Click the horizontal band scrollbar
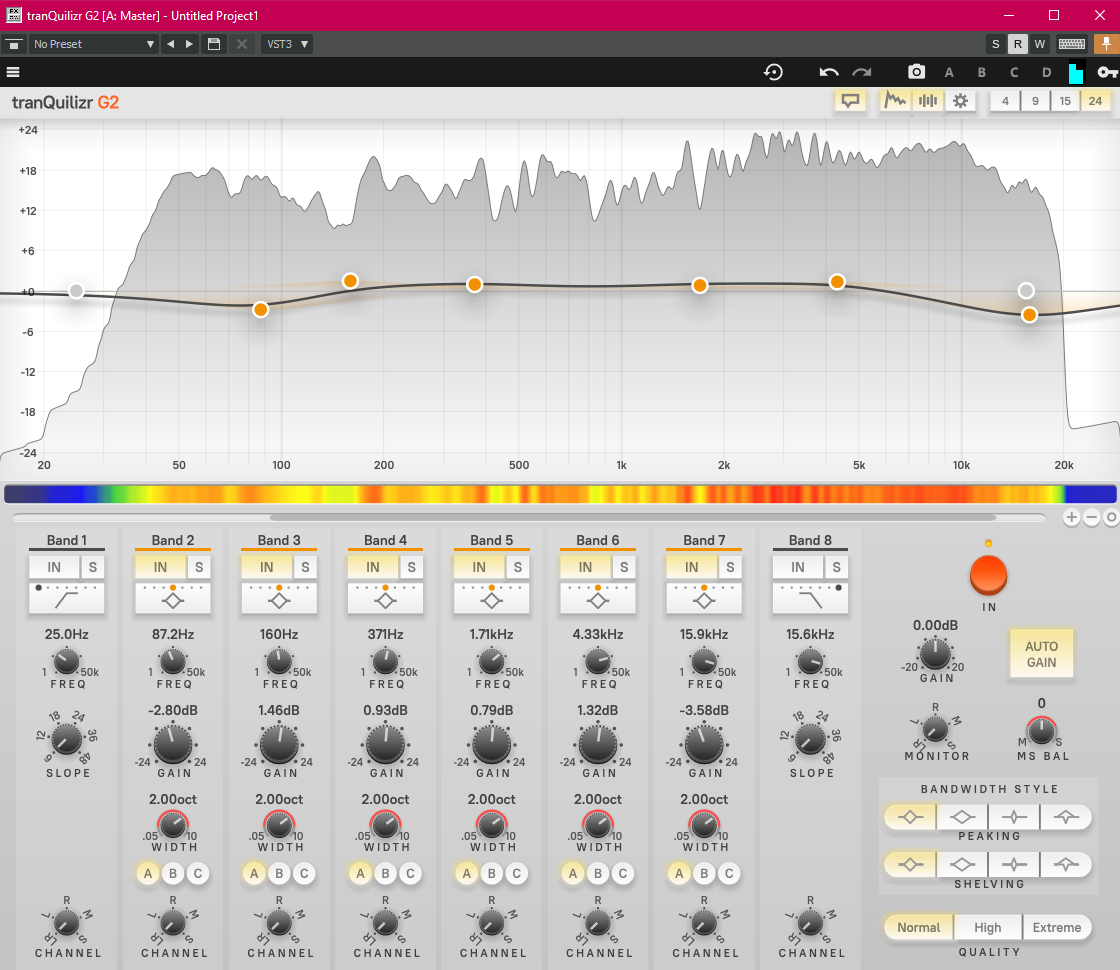 pos(632,517)
